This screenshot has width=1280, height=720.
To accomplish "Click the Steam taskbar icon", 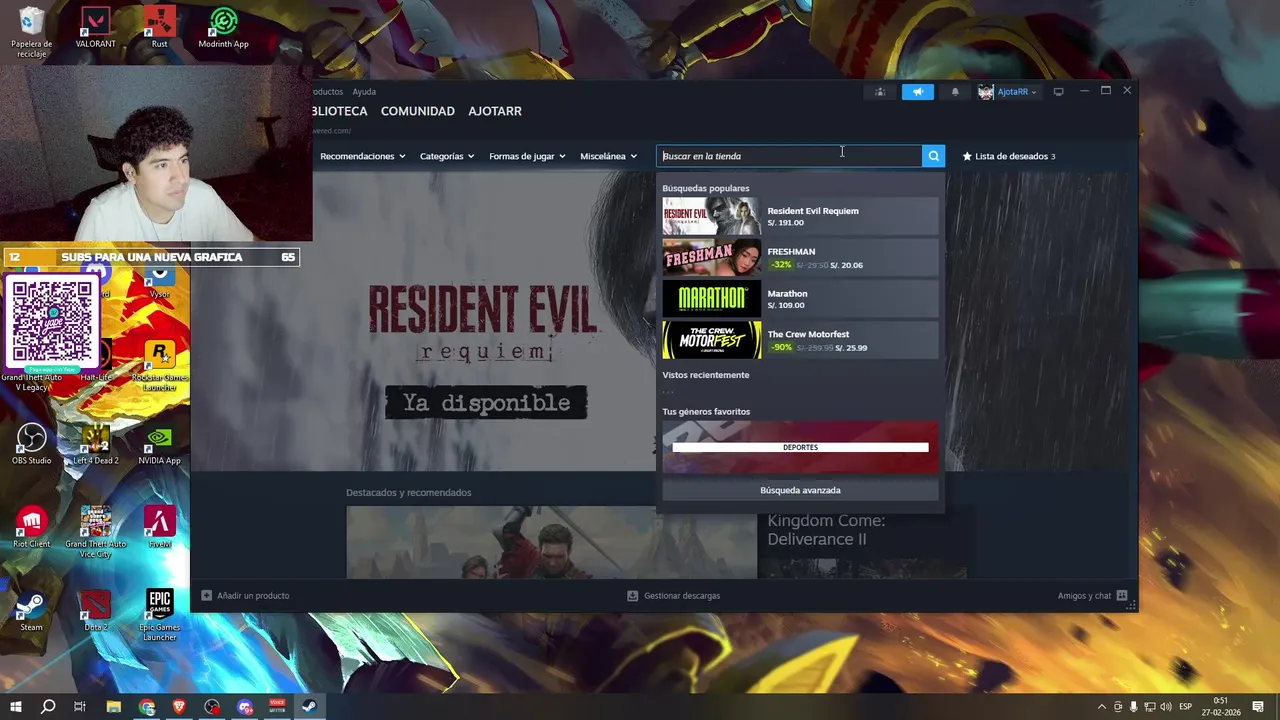I will tap(309, 707).
